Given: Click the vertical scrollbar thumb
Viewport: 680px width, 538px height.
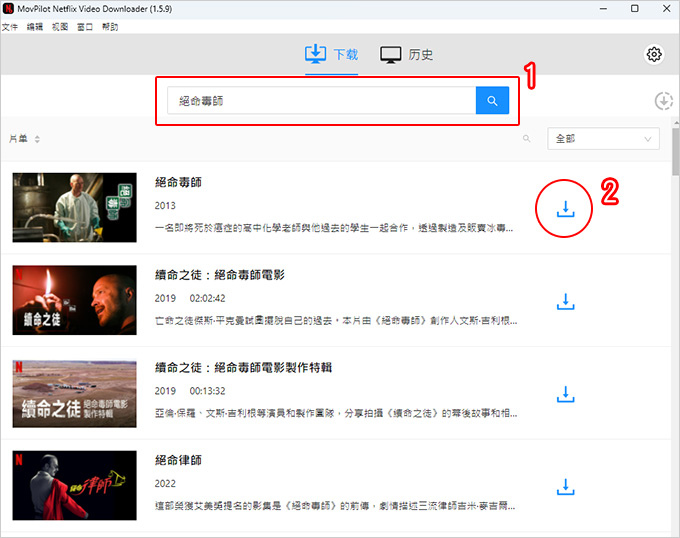Looking at the screenshot, I should [x=676, y=152].
